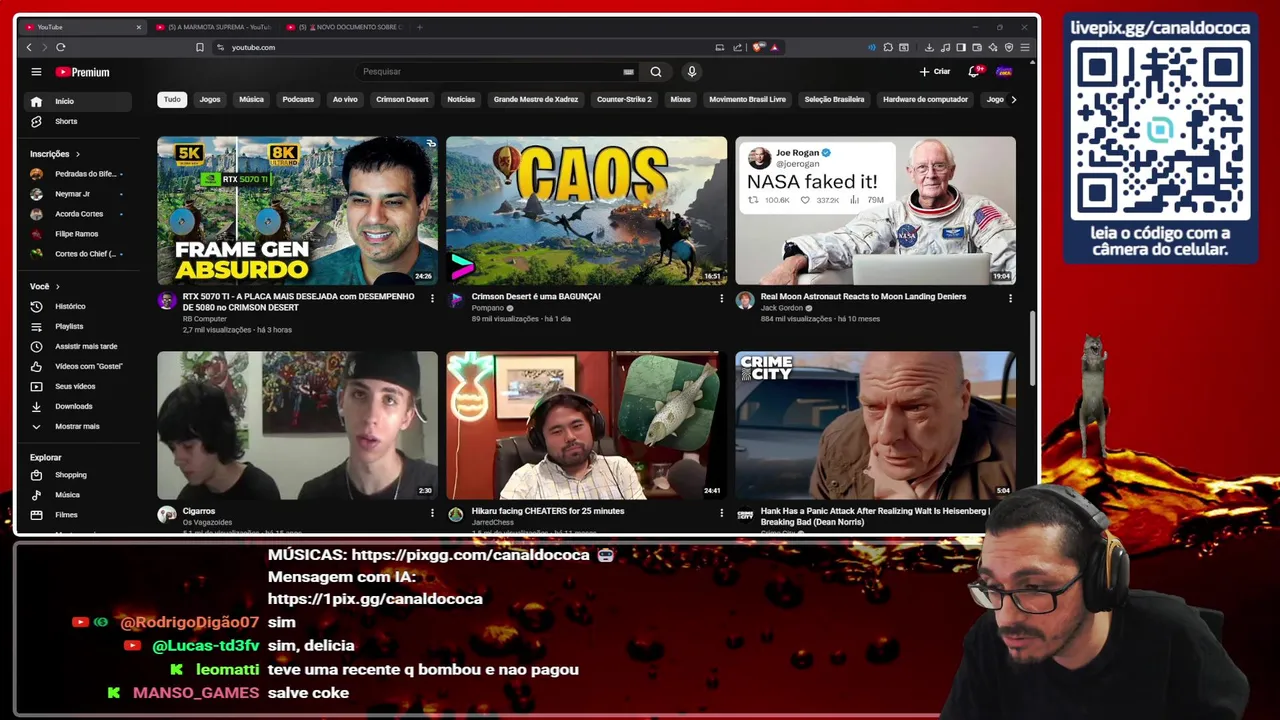Open browser downloads icon
The height and width of the screenshot is (720, 1280).
pos(929,47)
